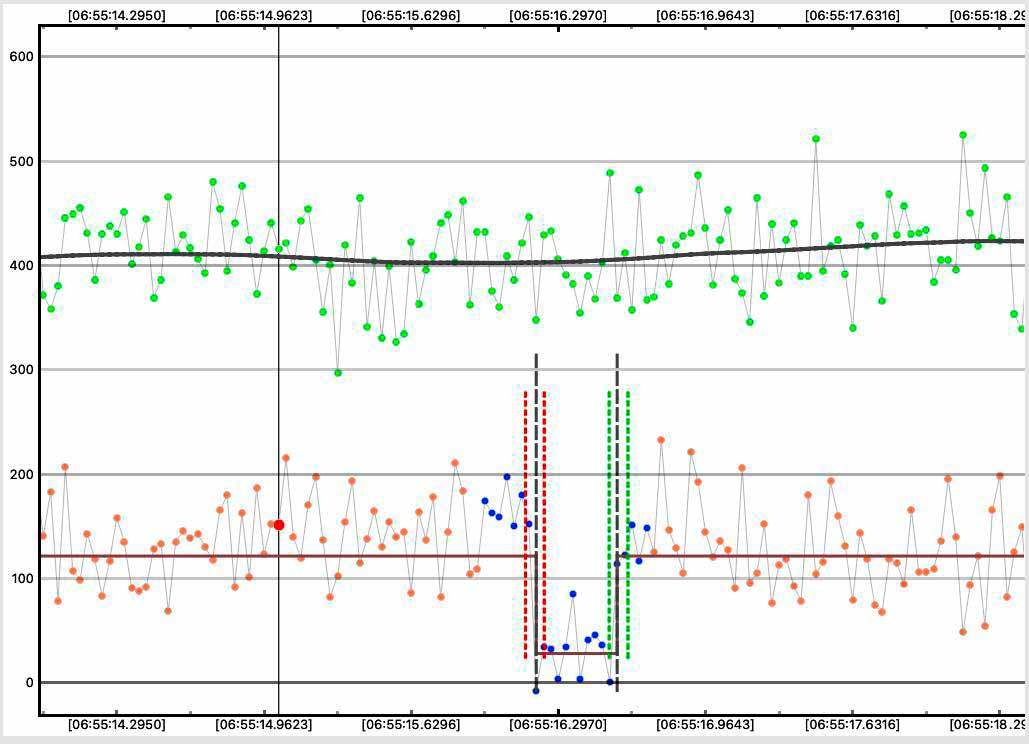1029x744 pixels.
Task: Click the thick dark smoothed trend curve
Action: 532,263
